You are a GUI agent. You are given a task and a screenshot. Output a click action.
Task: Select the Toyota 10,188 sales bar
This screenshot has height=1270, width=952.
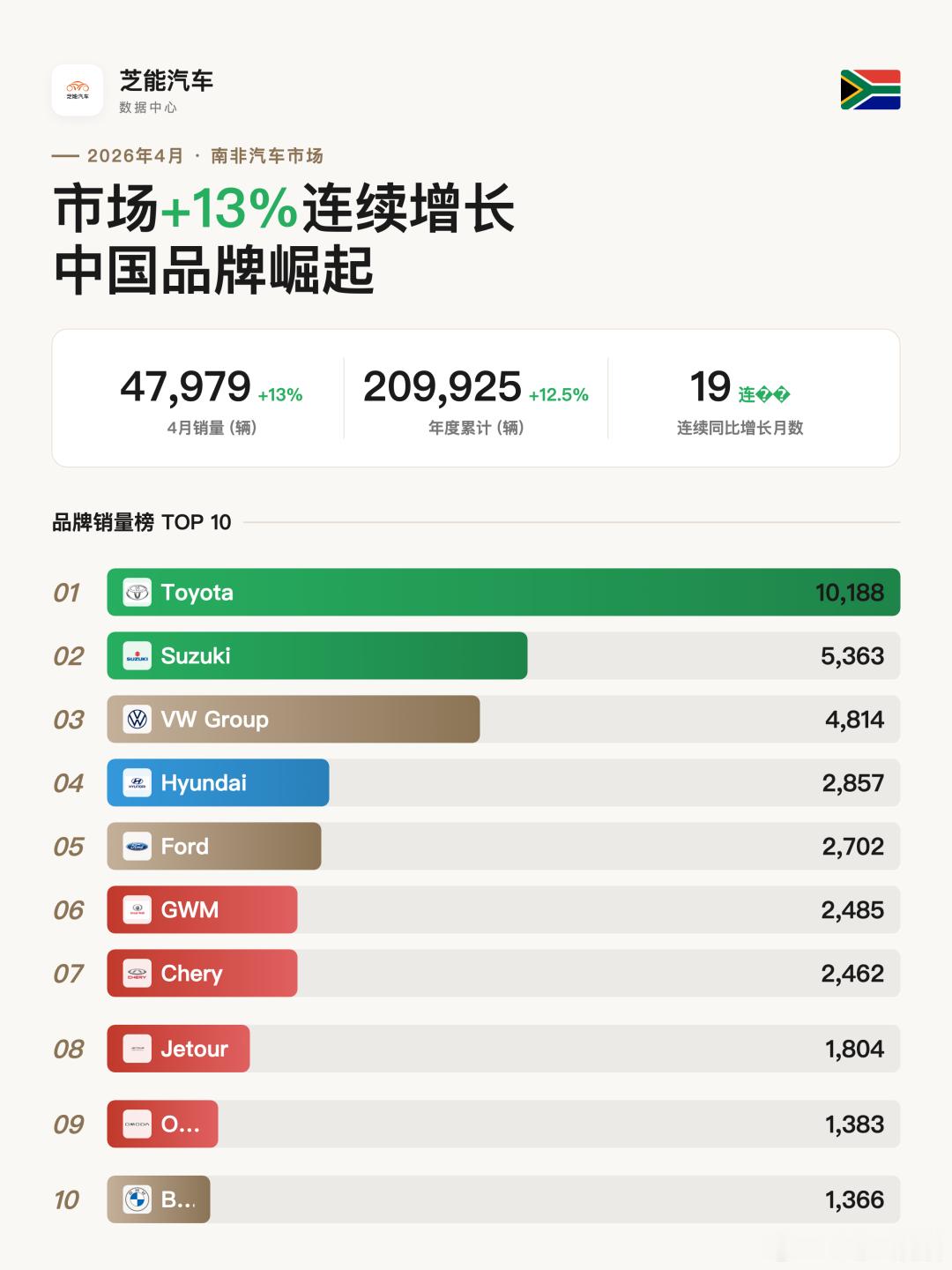click(503, 593)
